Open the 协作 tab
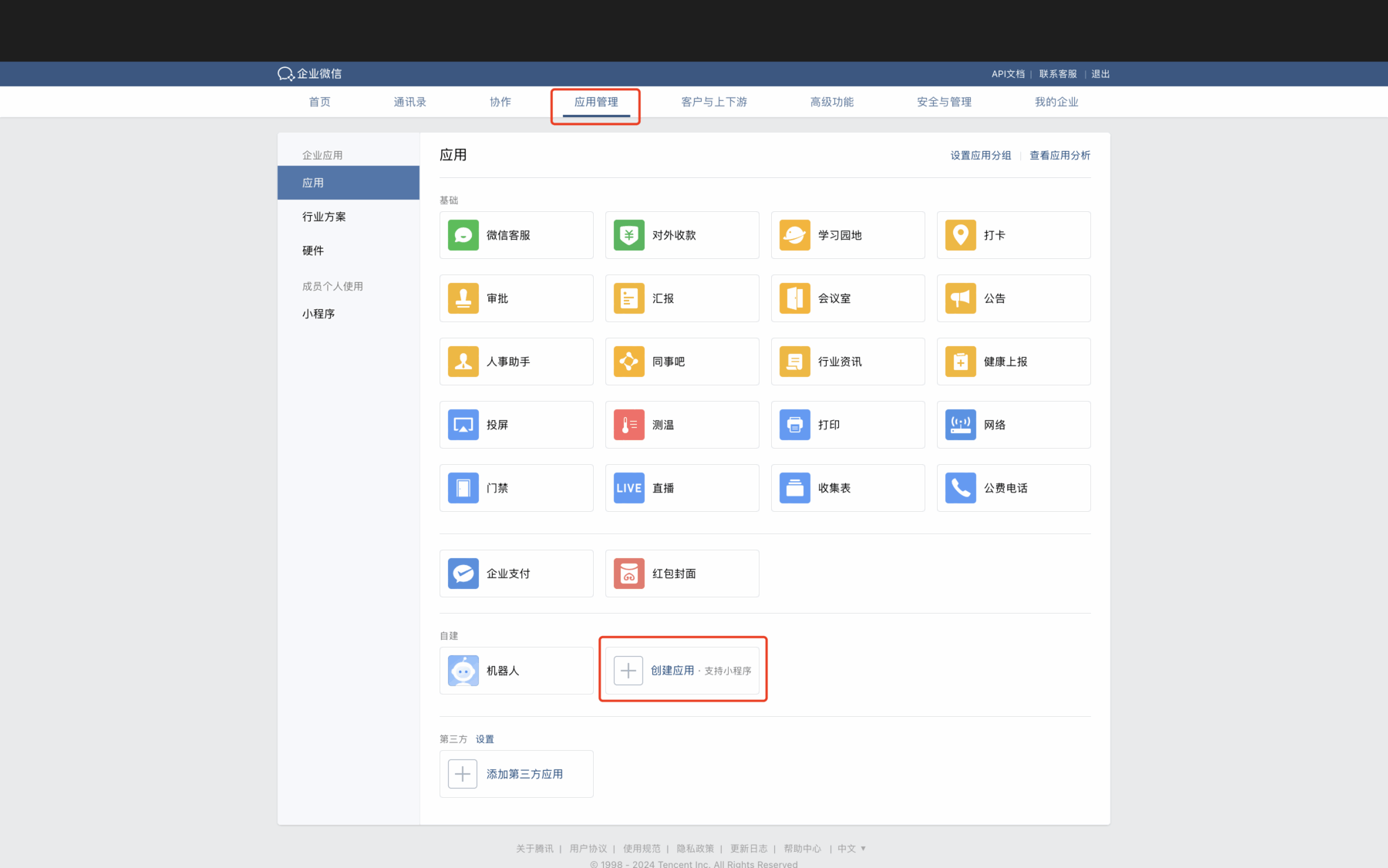The width and height of the screenshot is (1388, 868). [500, 102]
